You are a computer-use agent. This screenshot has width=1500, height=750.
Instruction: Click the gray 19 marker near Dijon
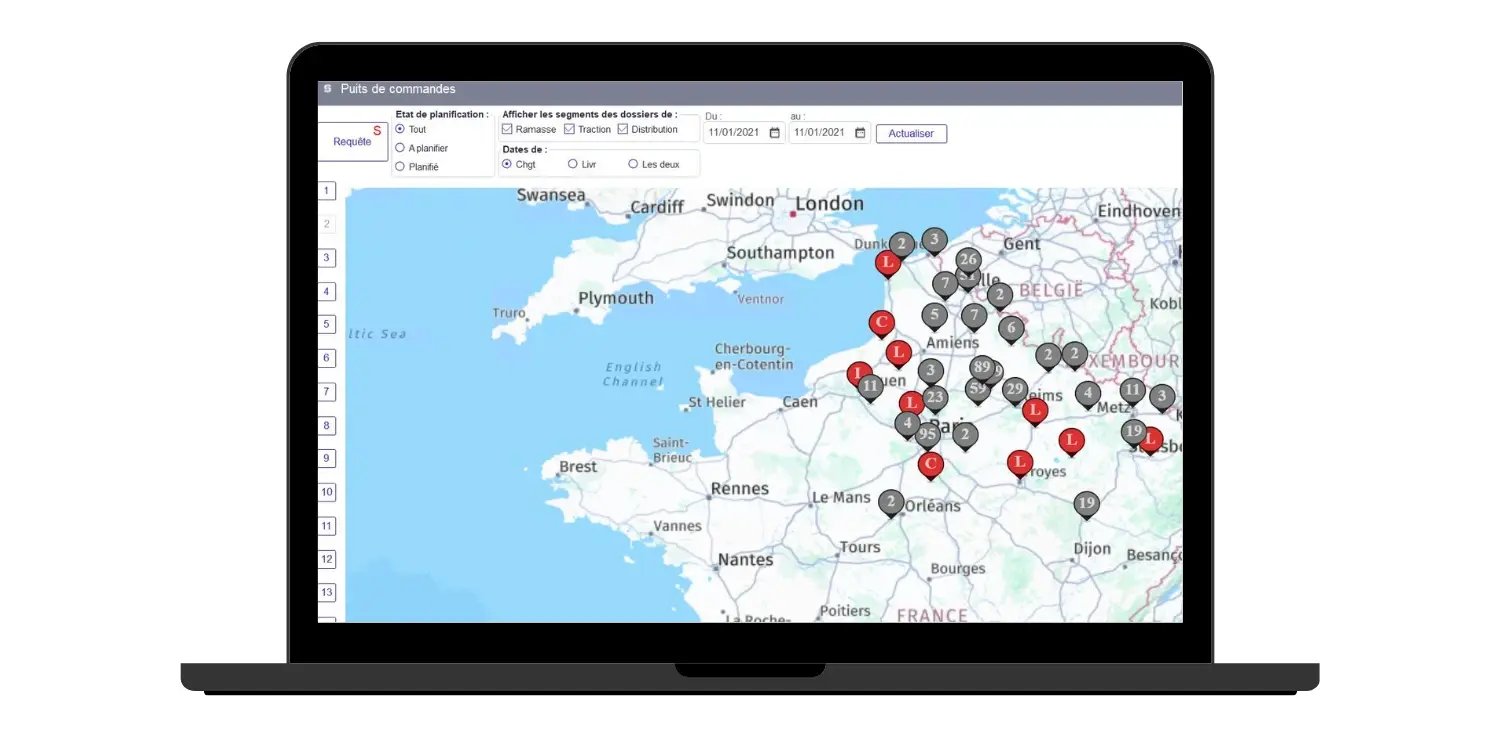(x=1086, y=503)
